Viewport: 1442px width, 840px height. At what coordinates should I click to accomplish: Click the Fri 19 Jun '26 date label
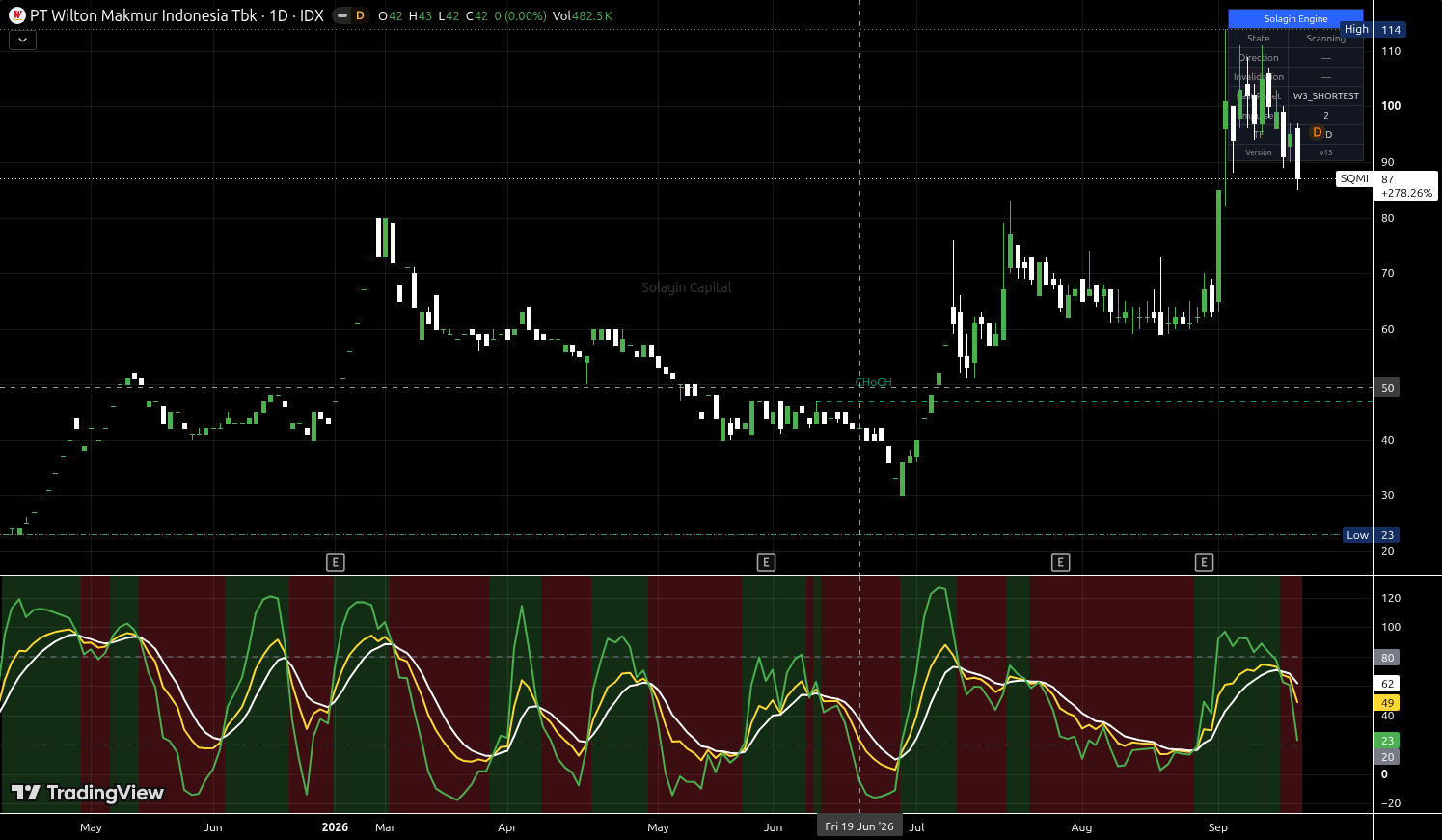(859, 826)
